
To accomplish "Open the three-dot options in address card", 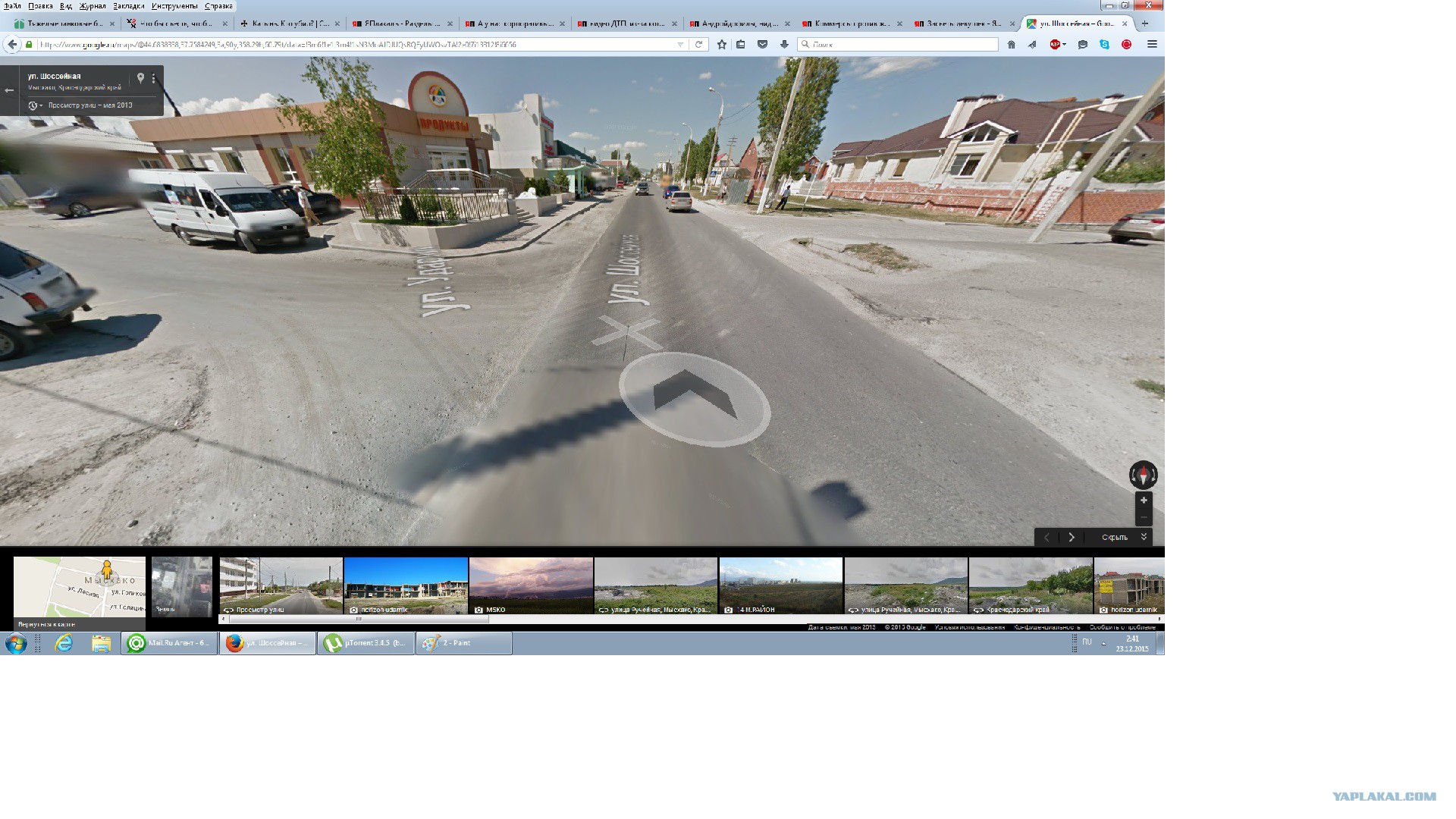I will [153, 78].
